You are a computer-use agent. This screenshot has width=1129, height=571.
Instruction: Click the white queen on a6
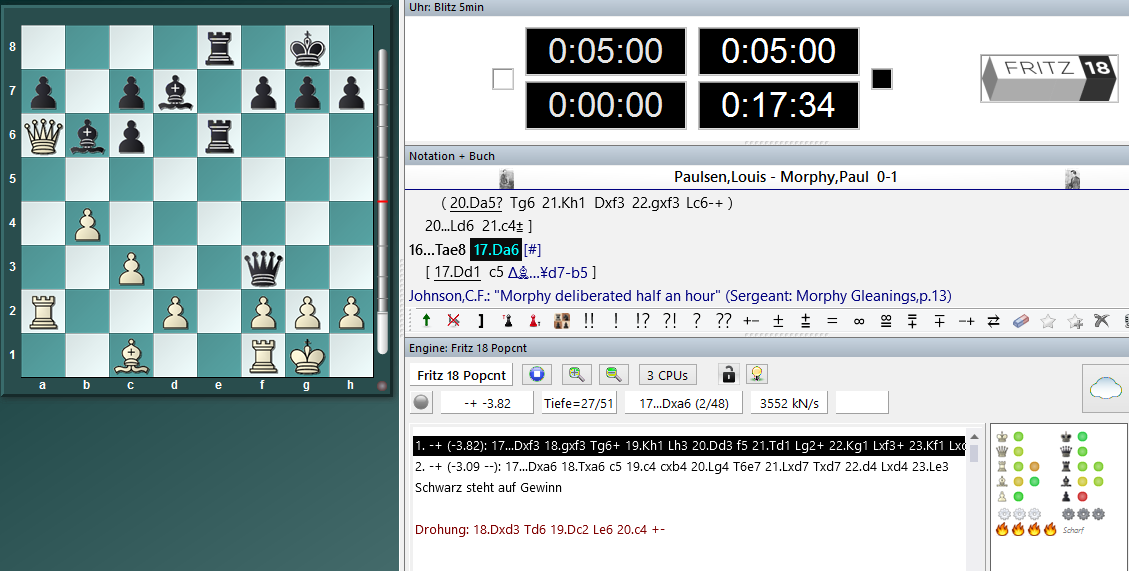pyautogui.click(x=43, y=135)
